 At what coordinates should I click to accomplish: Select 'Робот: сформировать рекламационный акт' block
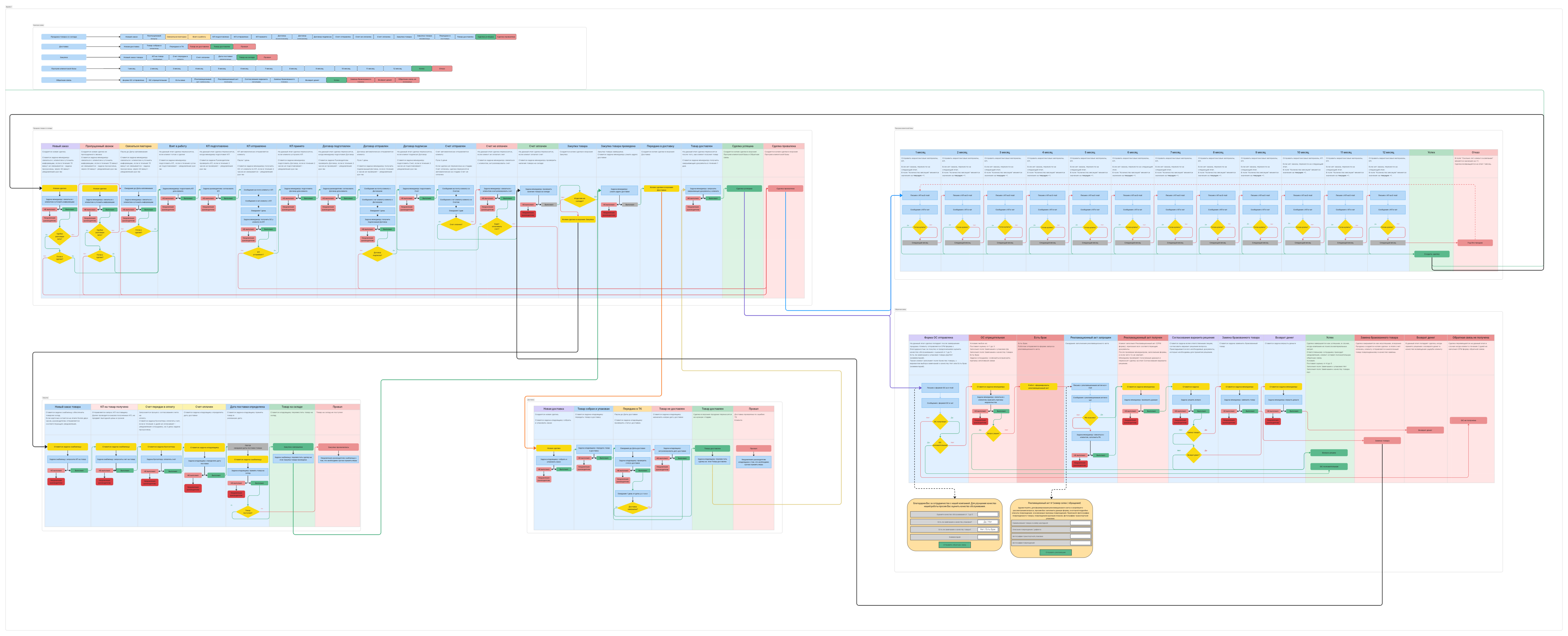(x=1039, y=386)
